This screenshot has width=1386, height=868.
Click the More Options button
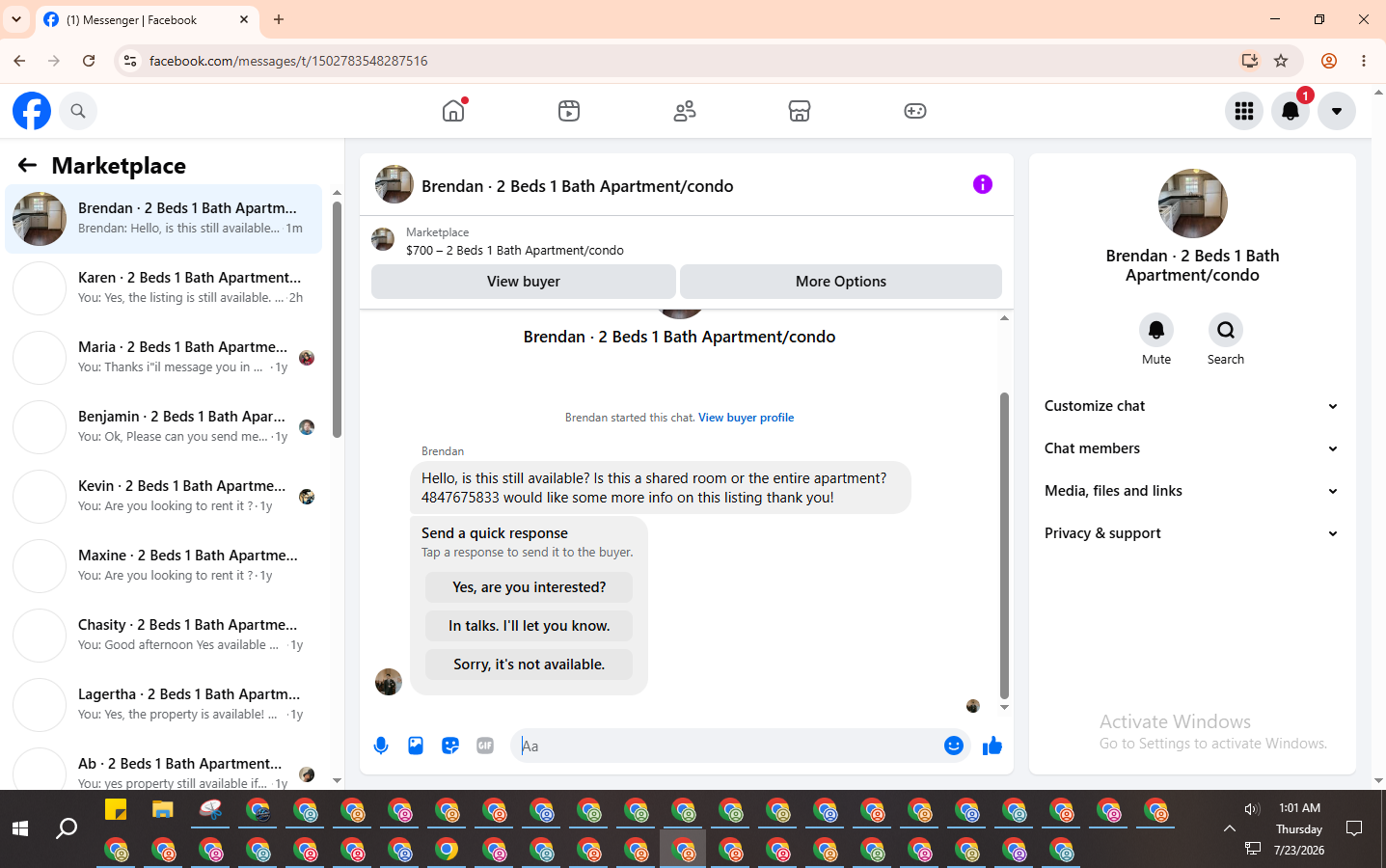coord(841,282)
